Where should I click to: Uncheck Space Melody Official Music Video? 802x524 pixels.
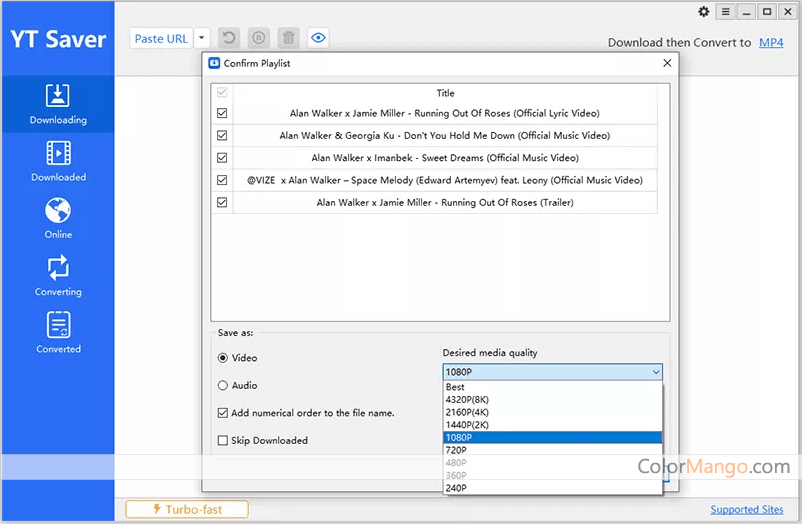click(x=222, y=180)
